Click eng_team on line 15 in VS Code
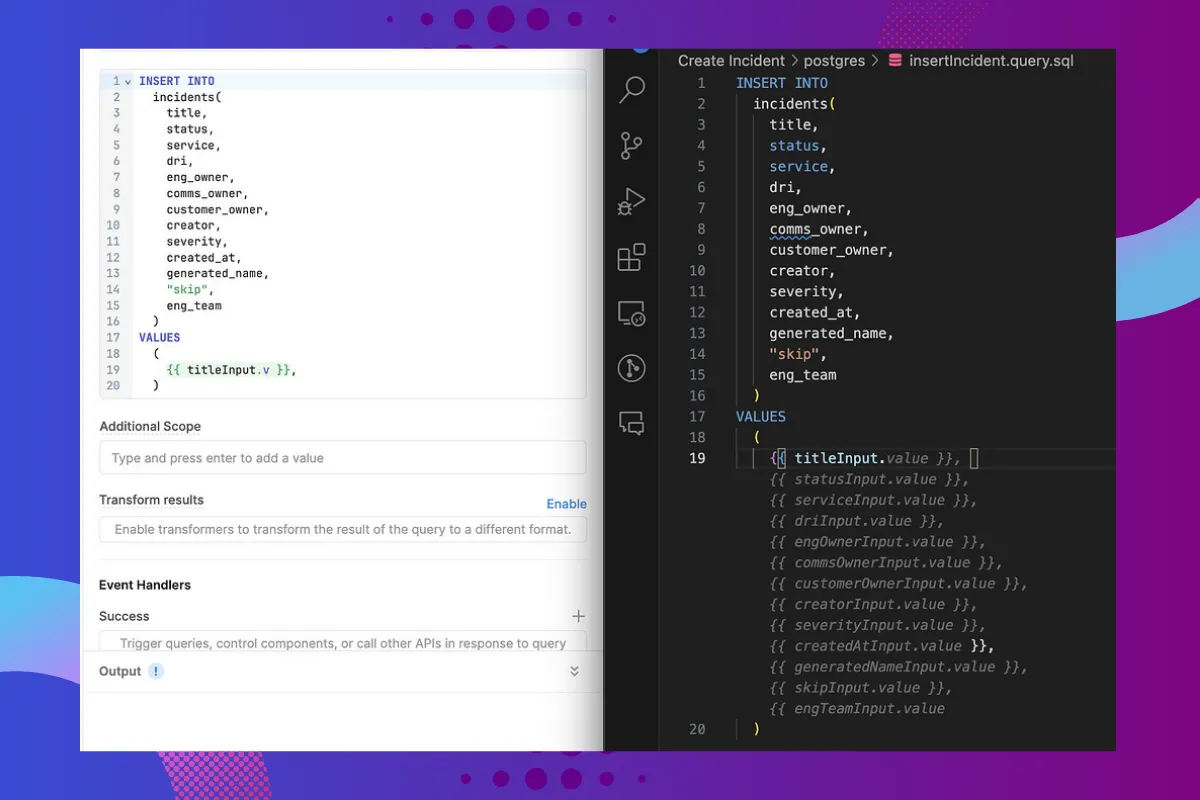Viewport: 1200px width, 800px height. [803, 375]
